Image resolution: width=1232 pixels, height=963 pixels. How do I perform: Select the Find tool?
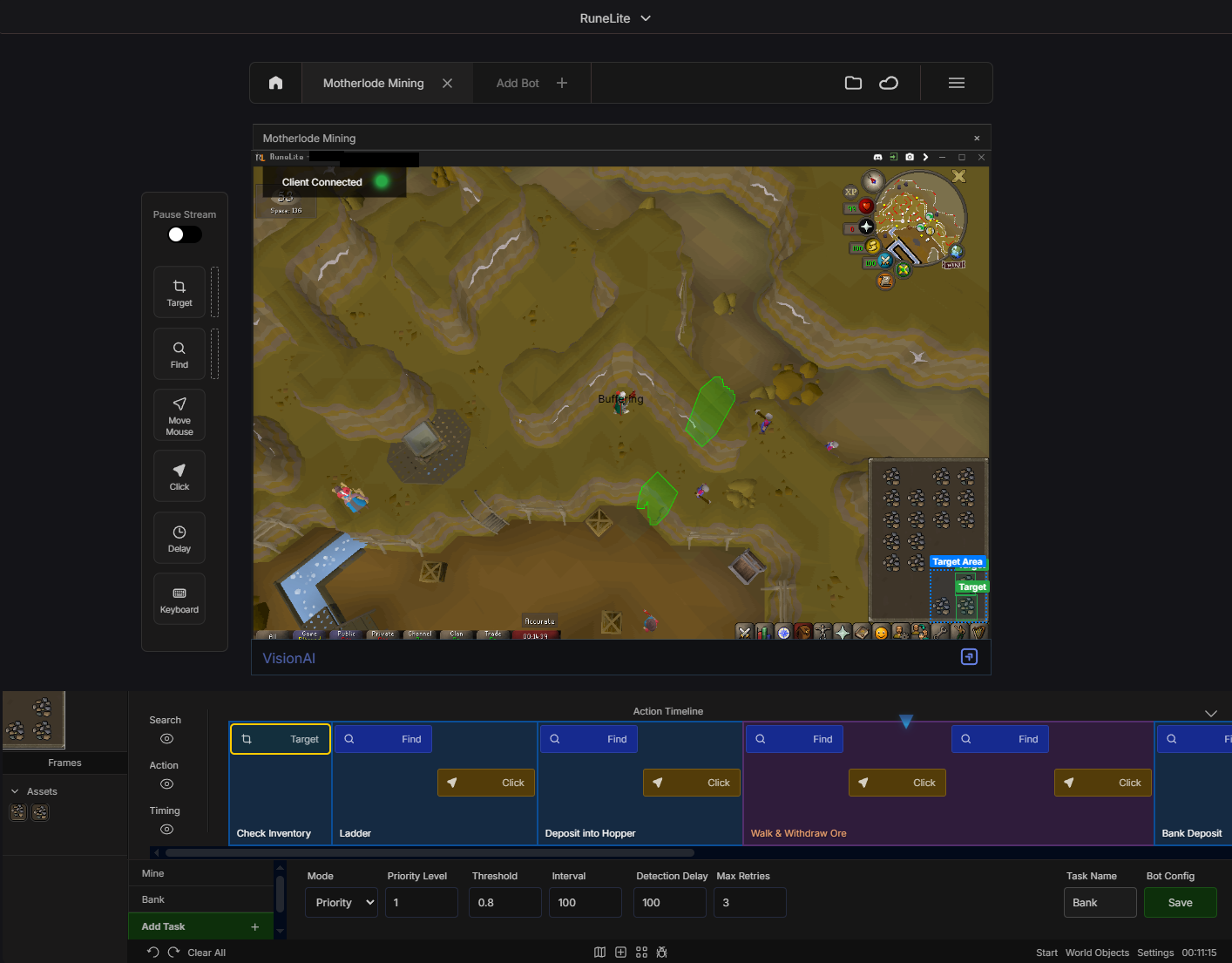pyautogui.click(x=179, y=353)
